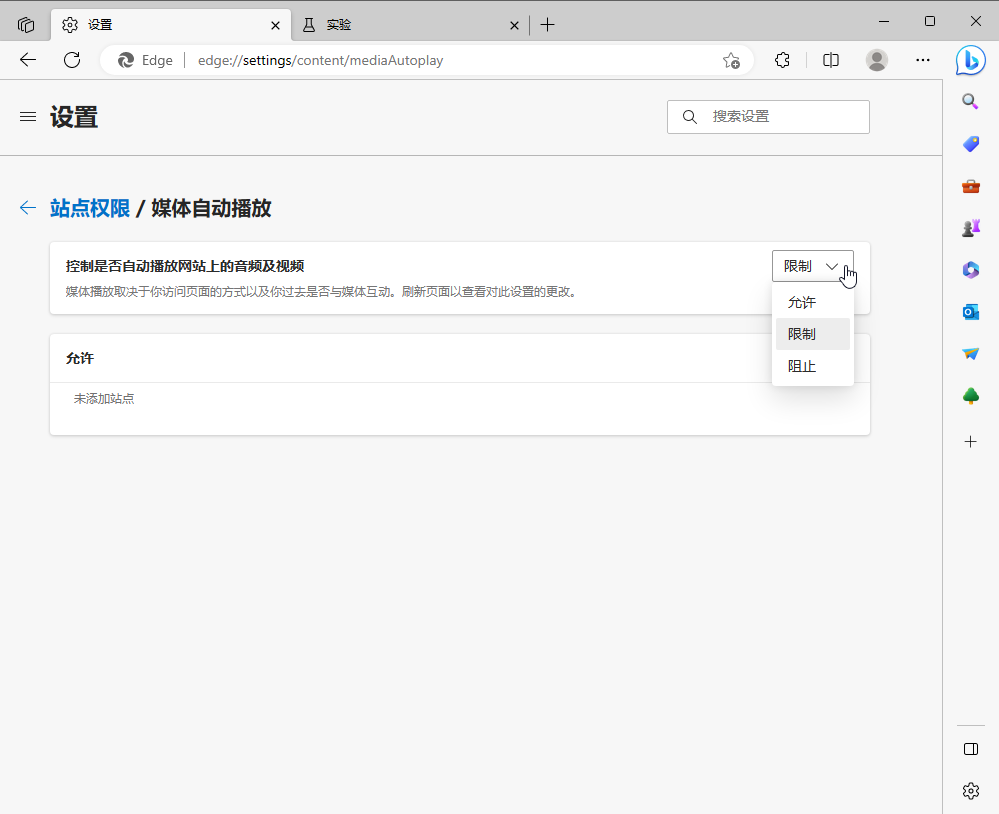999x814 pixels.
Task: Open the Tools sidebar icon
Action: point(969,186)
